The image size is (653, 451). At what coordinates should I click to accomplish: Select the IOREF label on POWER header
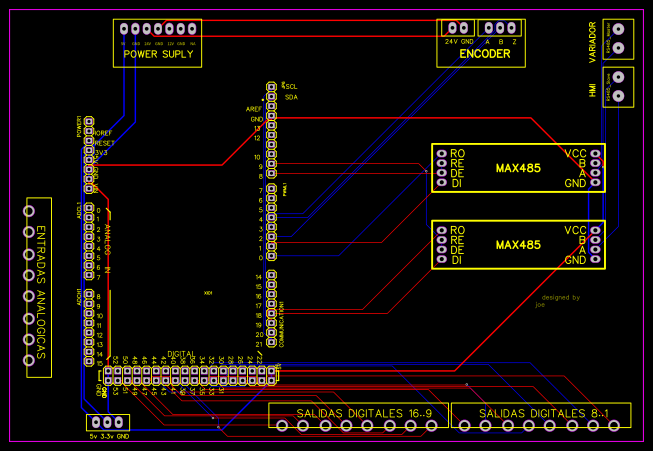(x=104, y=133)
